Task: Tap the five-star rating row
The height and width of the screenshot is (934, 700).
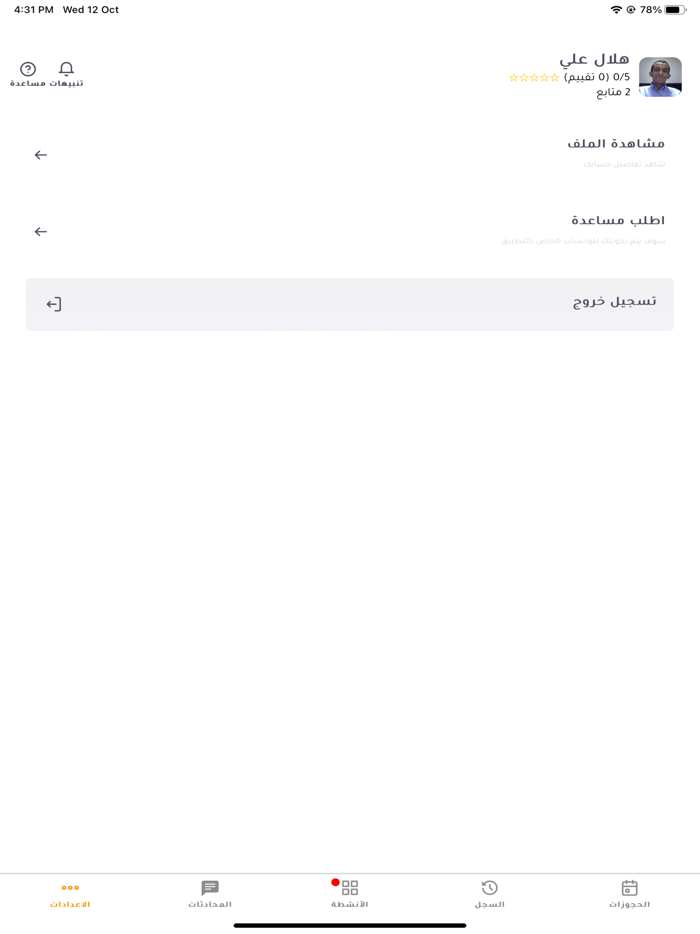Action: point(534,78)
